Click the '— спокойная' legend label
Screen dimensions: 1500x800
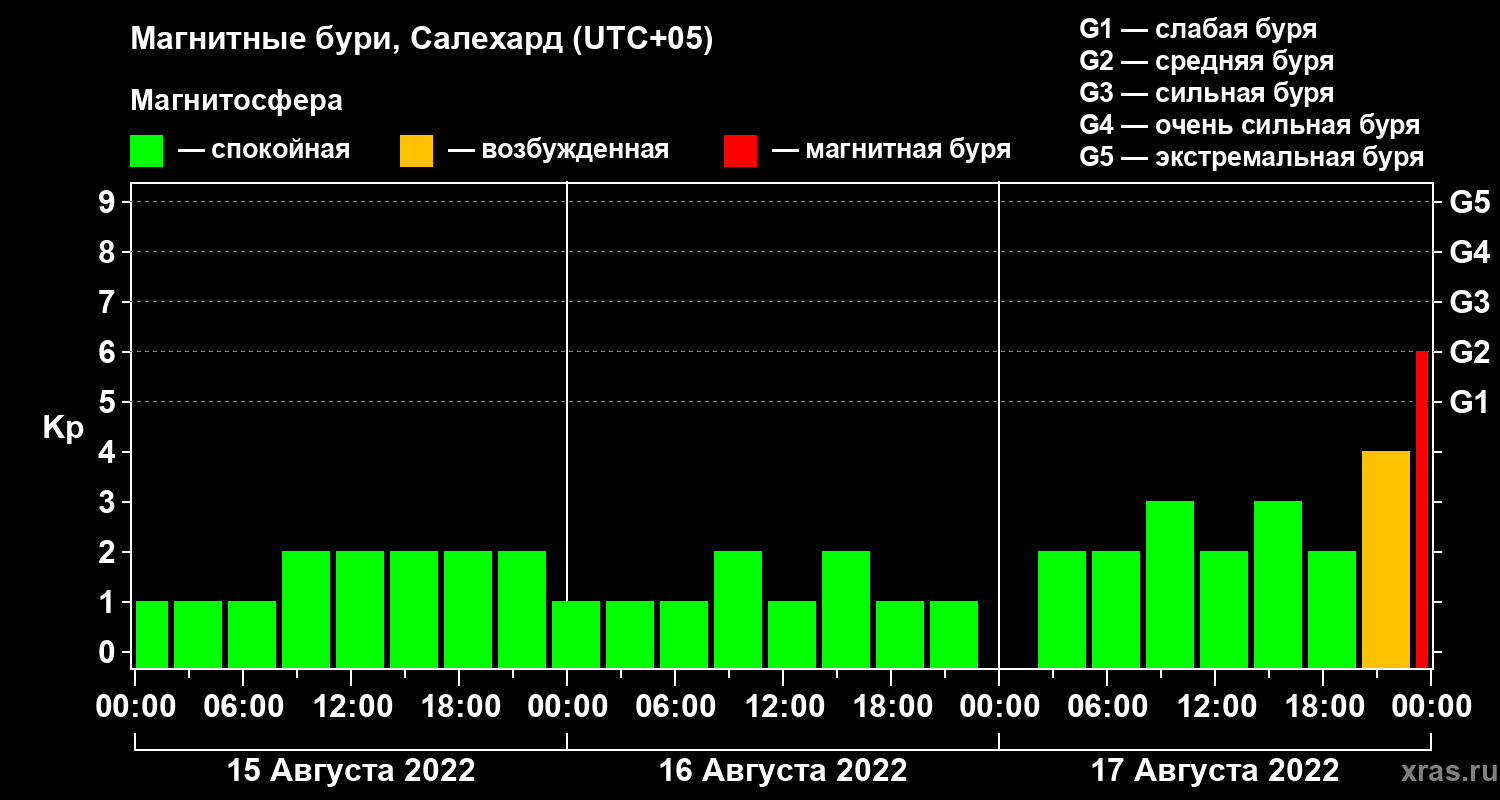[x=264, y=151]
